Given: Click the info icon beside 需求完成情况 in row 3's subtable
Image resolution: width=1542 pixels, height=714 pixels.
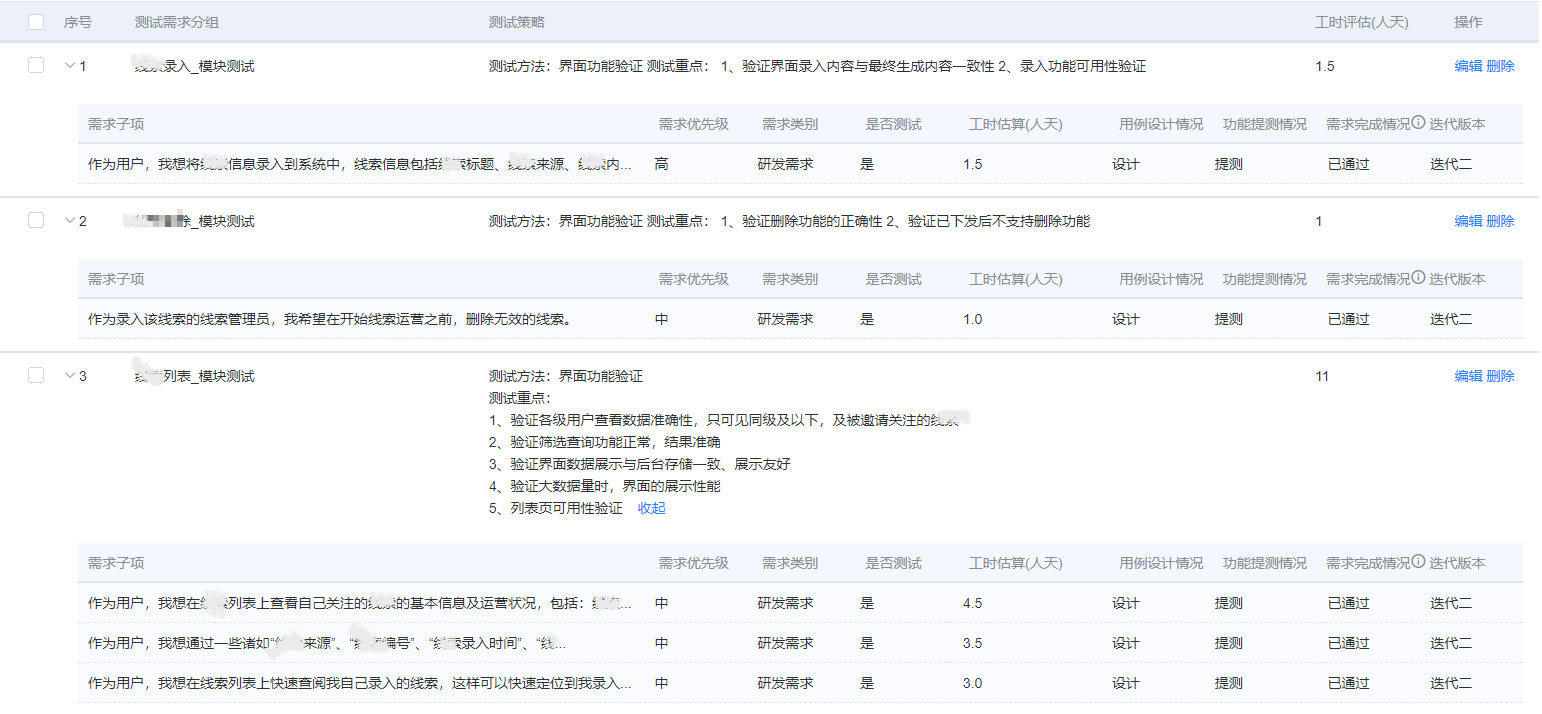Looking at the screenshot, I should [x=1418, y=563].
